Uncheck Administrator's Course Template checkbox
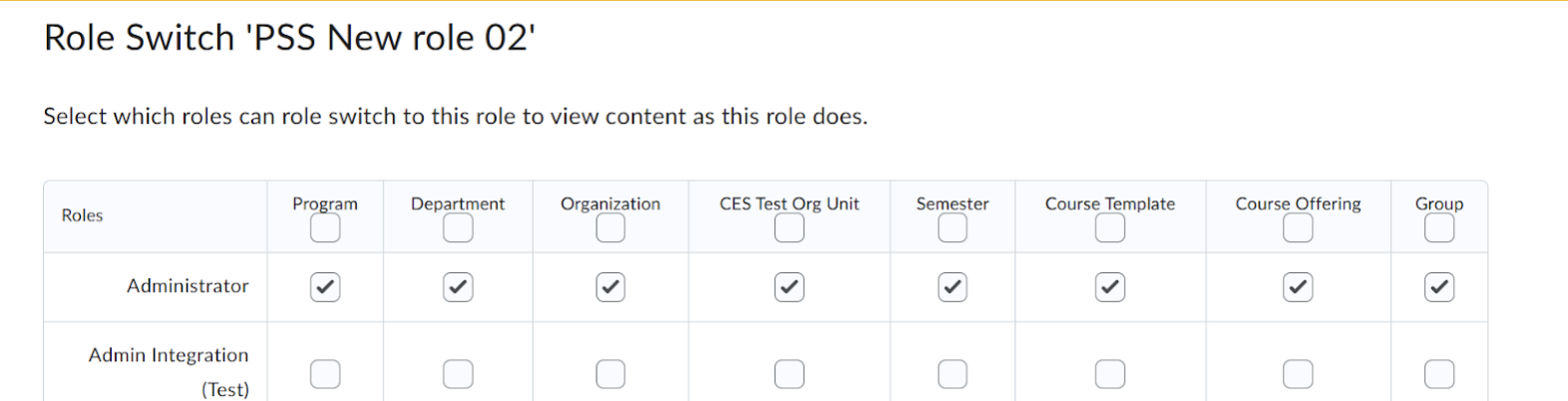The image size is (1568, 401). pyautogui.click(x=1110, y=287)
